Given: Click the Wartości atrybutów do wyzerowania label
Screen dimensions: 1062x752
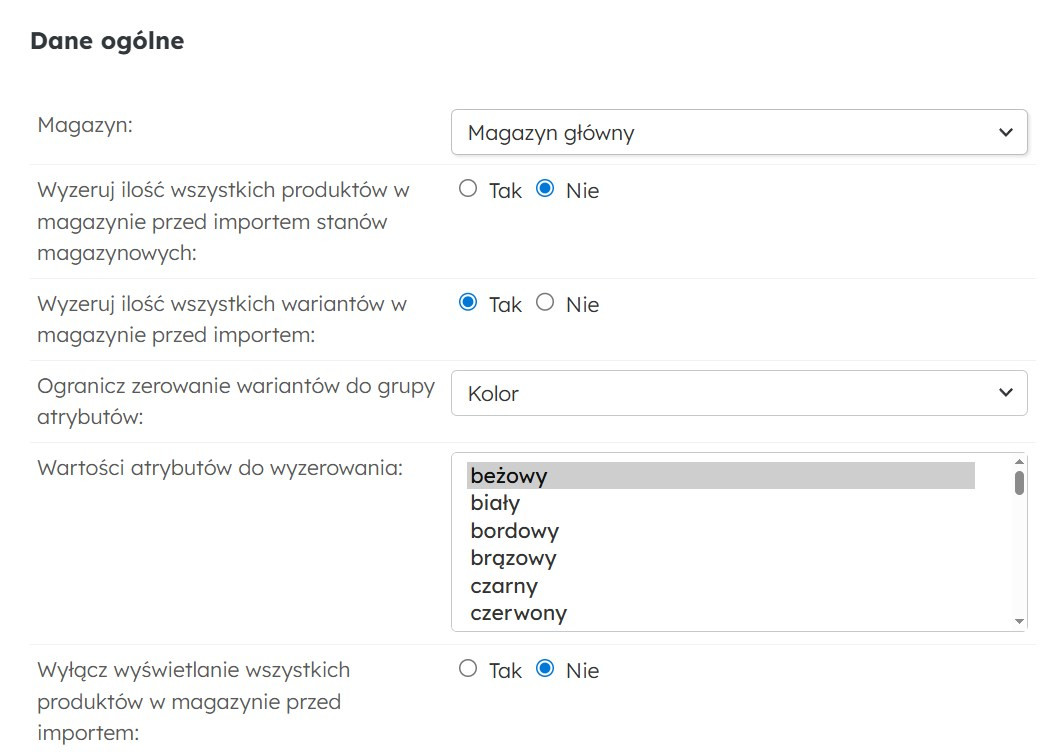Looking at the screenshot, I should 219,466.
